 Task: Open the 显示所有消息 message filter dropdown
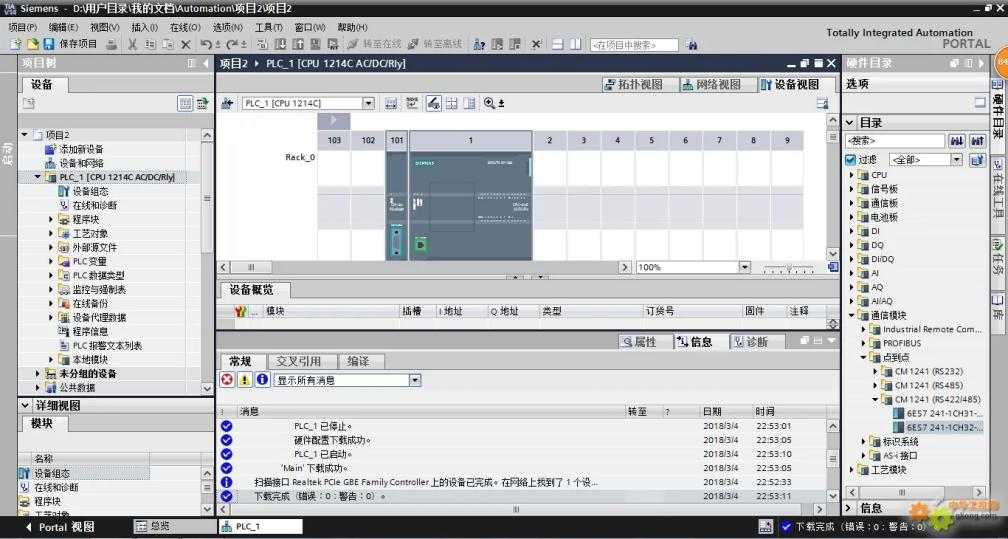pos(415,380)
